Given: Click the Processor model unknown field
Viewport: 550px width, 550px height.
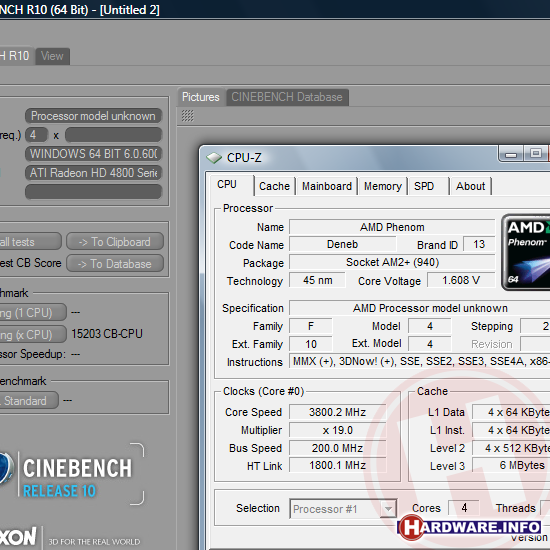Looking at the screenshot, I should click(93, 116).
